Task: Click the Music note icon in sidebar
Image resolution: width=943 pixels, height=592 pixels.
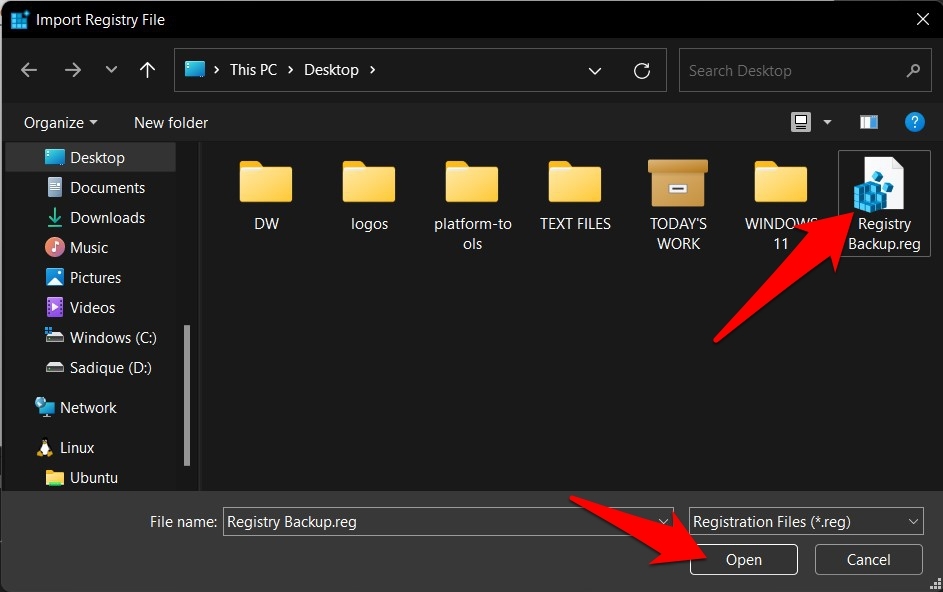Action: coord(55,247)
